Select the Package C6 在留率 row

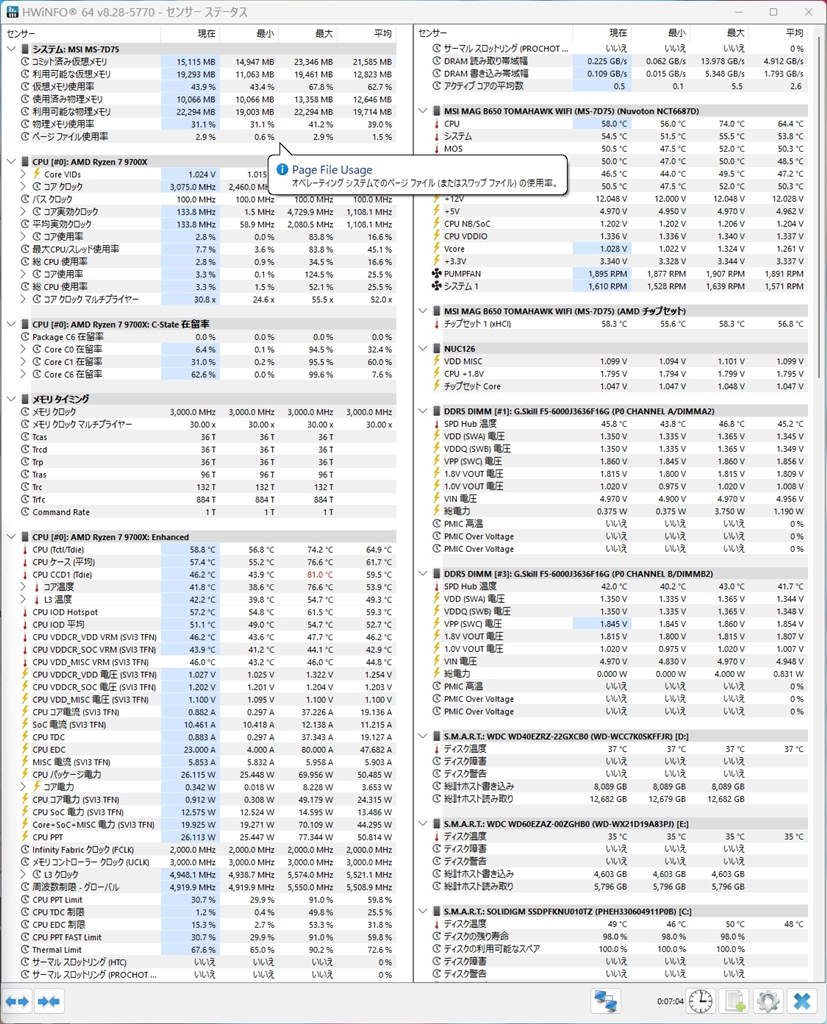[x=206, y=337]
